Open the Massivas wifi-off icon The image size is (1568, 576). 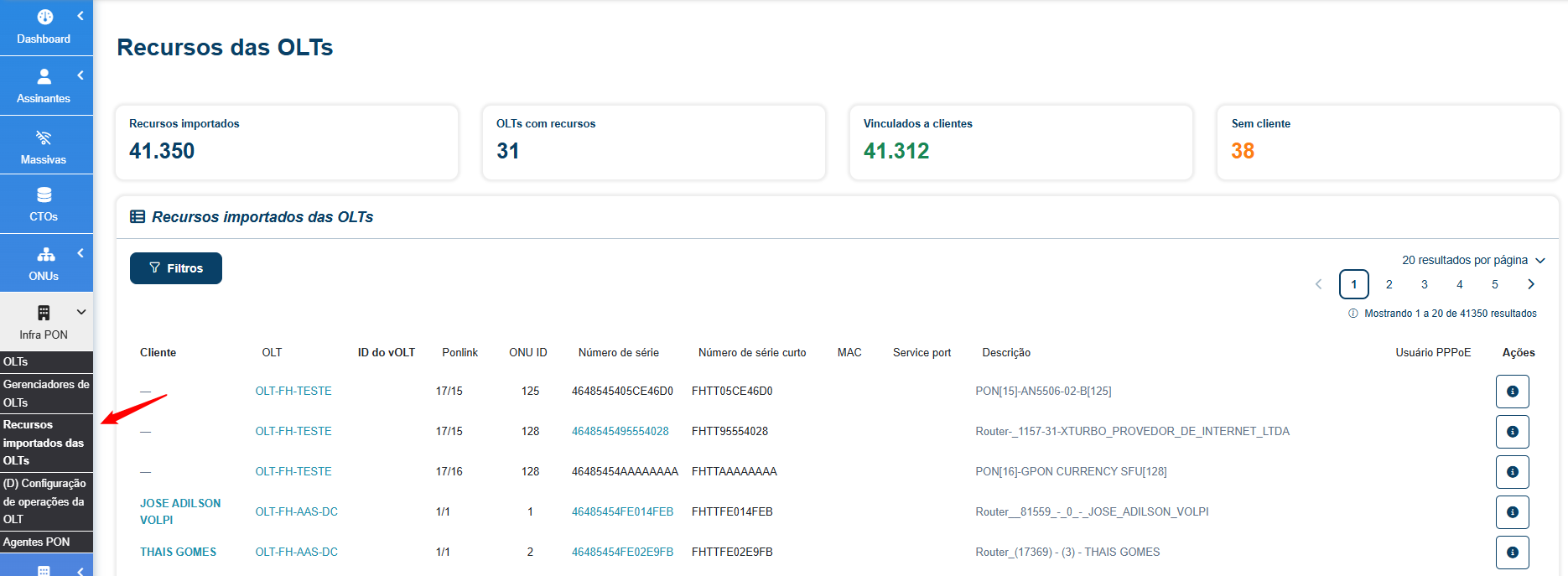[44, 138]
